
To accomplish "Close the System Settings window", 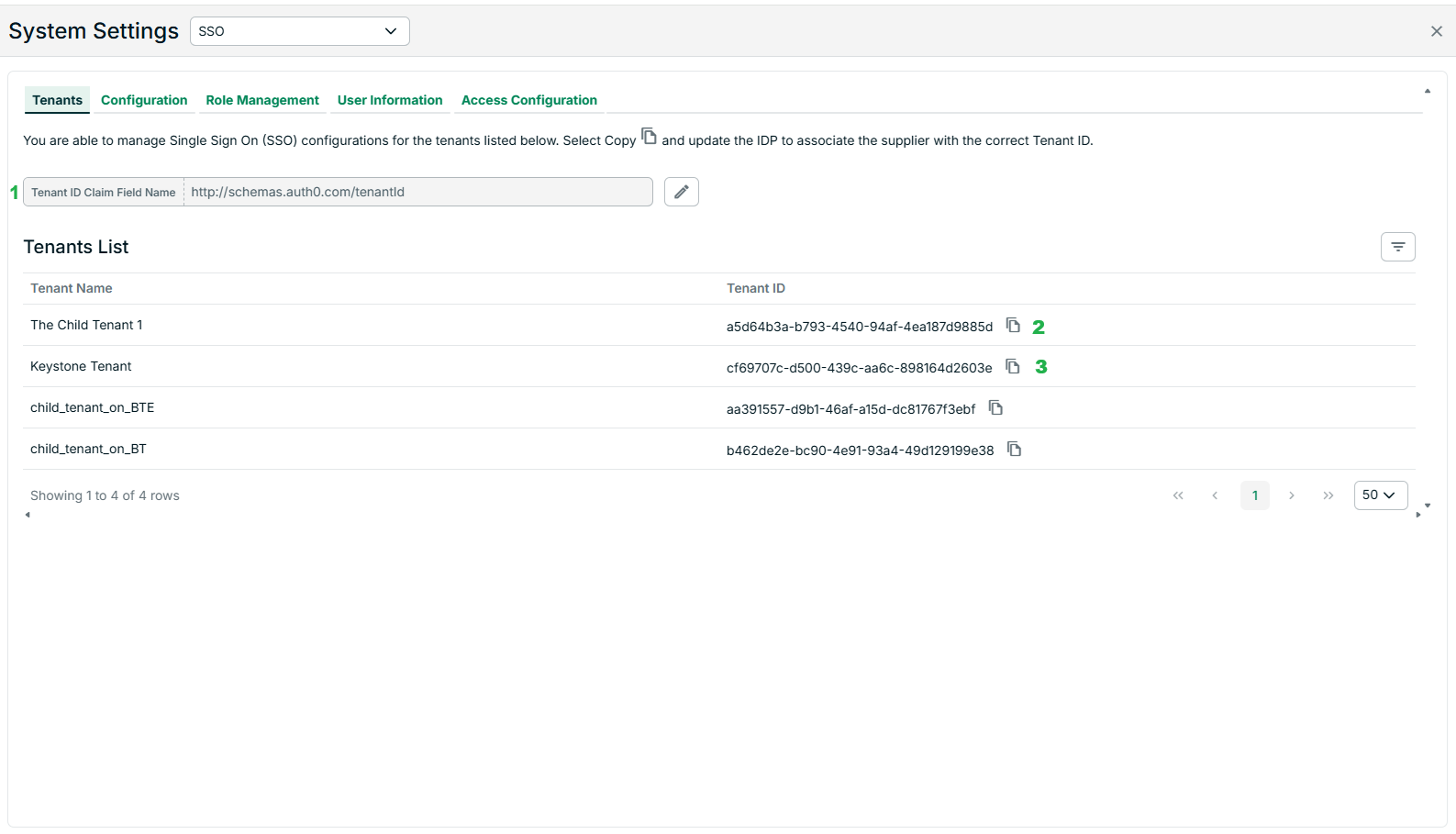I will click(1437, 31).
